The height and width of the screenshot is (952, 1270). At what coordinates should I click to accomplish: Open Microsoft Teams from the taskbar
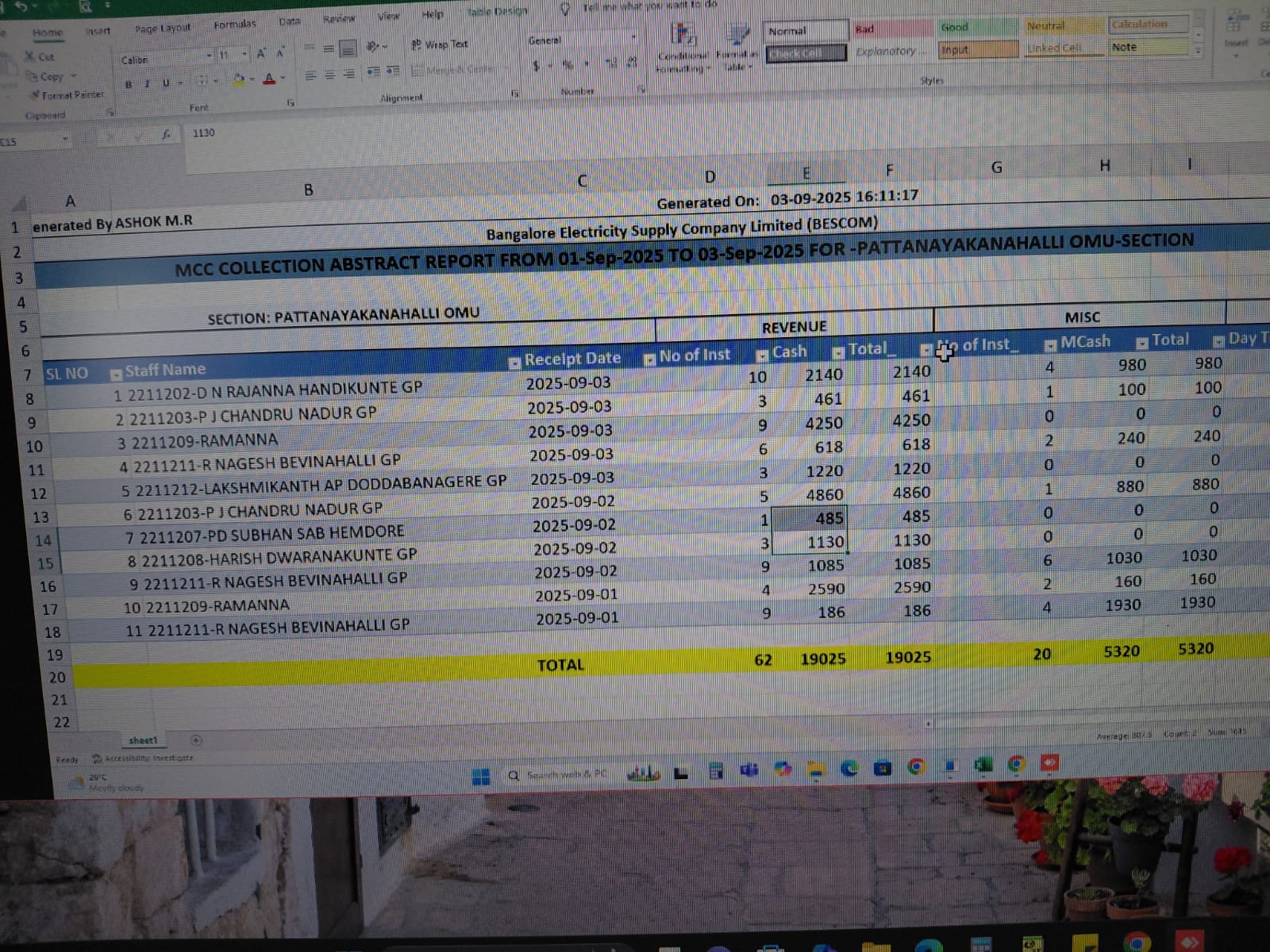pos(749,770)
